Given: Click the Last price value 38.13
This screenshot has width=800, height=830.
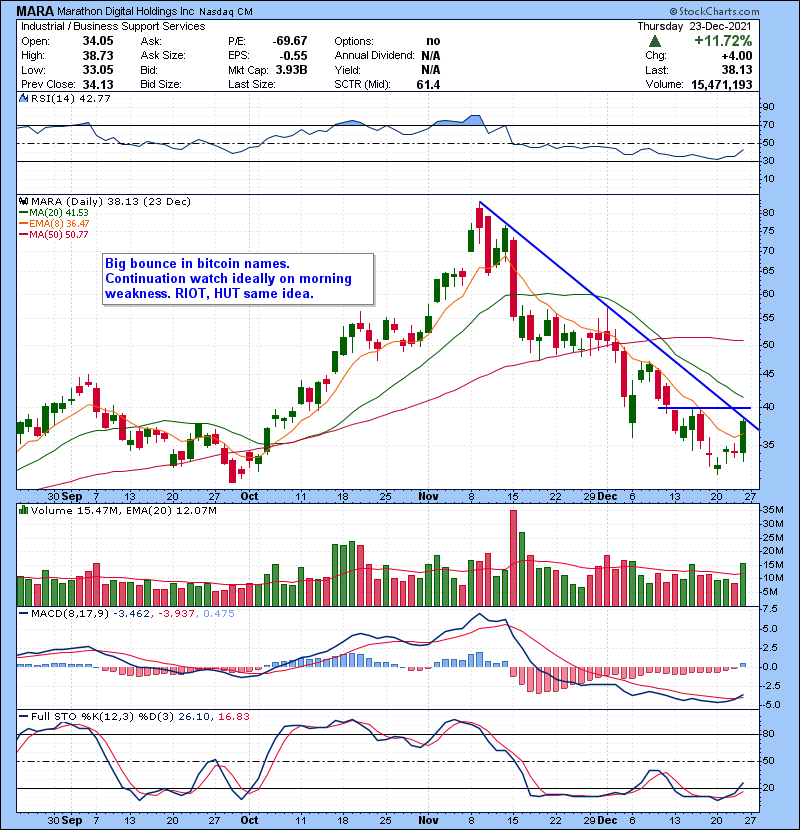Looking at the screenshot, I should (736, 70).
